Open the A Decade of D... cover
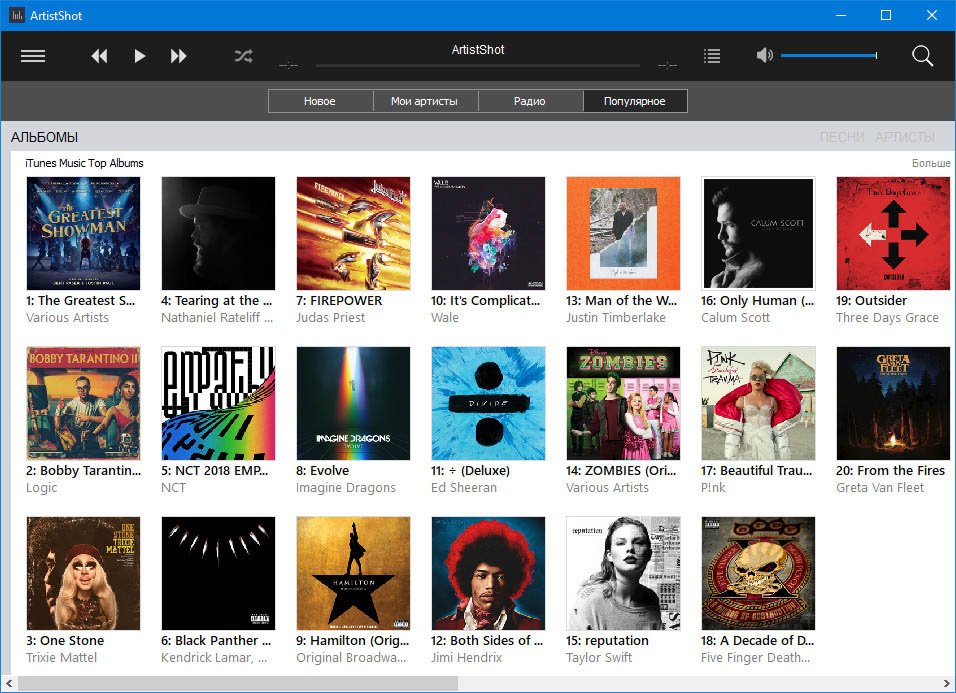The image size is (956, 693). (758, 574)
